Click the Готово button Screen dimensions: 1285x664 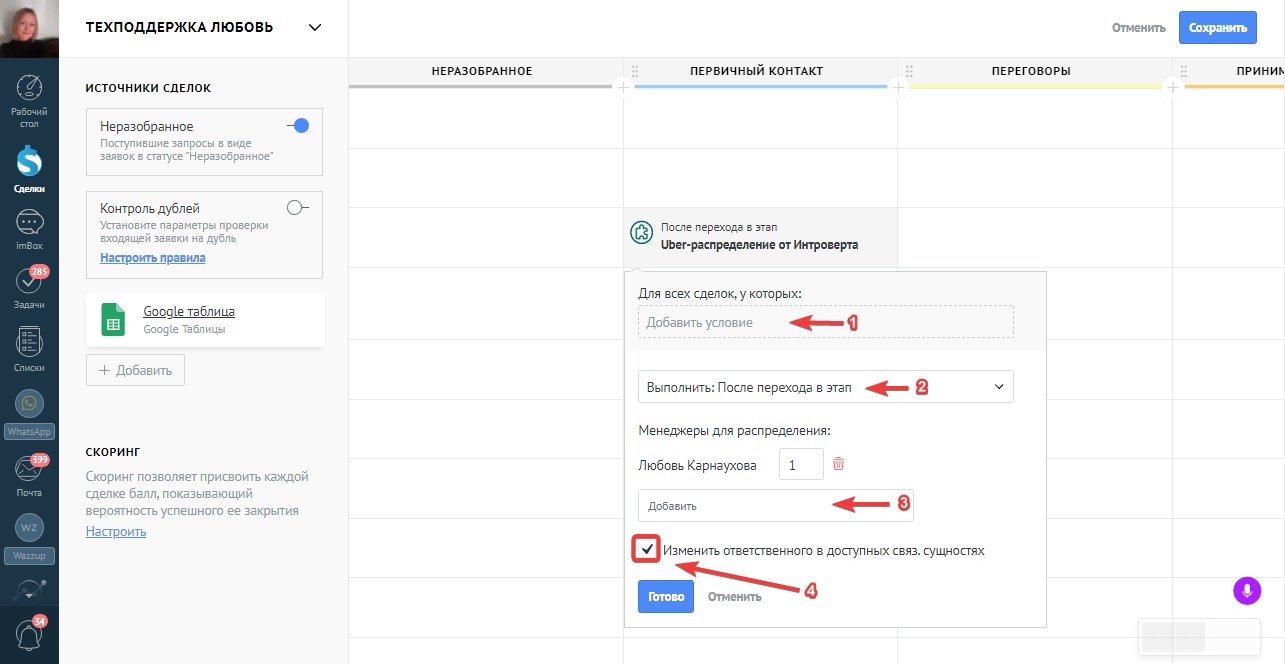pos(665,597)
